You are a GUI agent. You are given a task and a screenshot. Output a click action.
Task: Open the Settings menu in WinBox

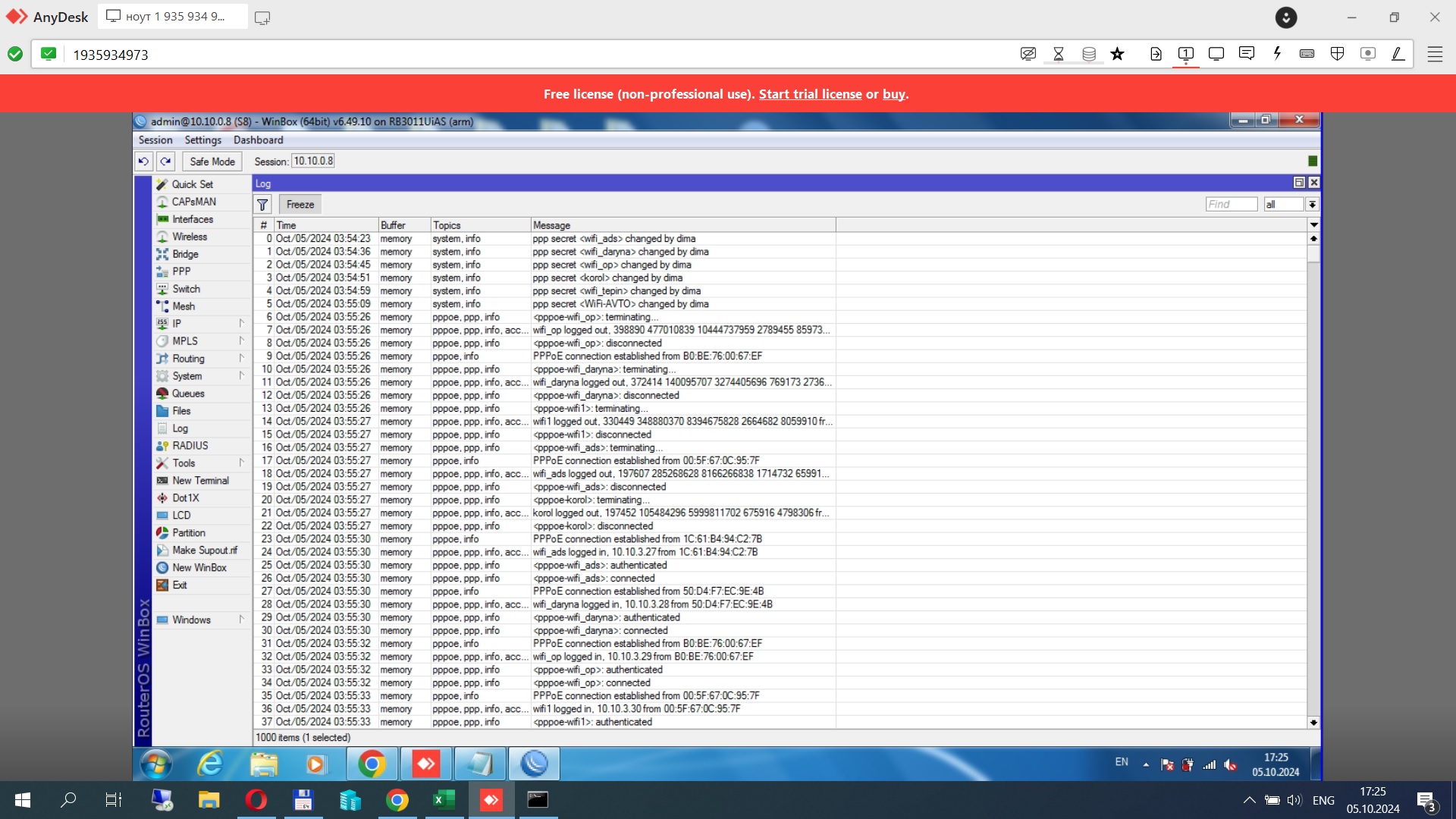pos(202,140)
